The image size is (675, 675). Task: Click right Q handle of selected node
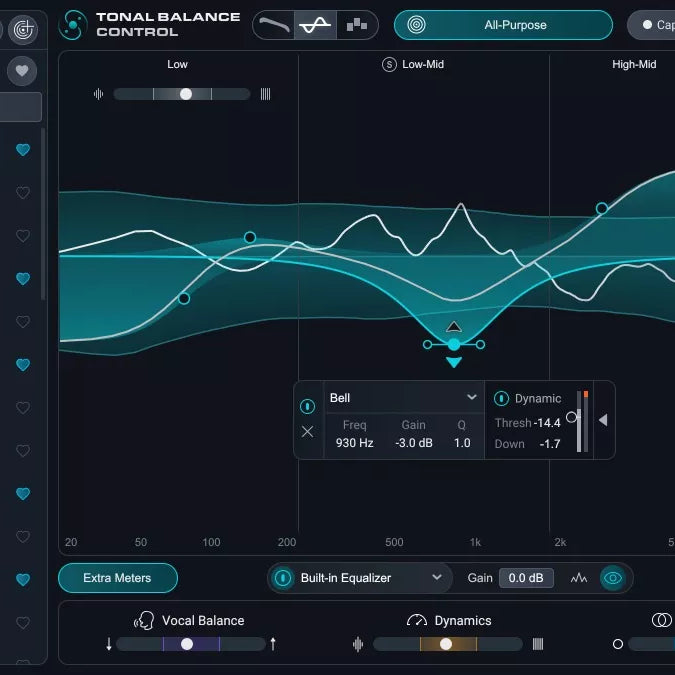[480, 344]
